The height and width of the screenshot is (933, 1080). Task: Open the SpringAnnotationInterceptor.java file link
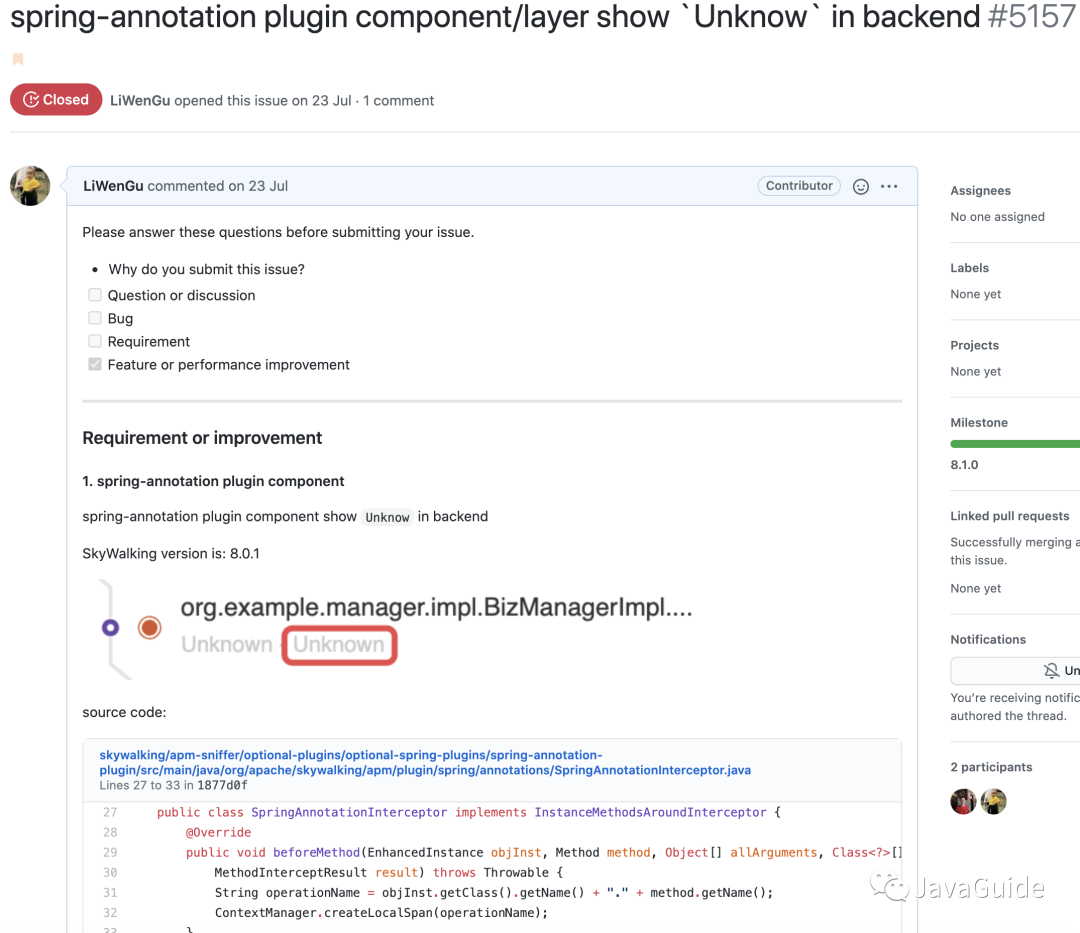pos(425,763)
